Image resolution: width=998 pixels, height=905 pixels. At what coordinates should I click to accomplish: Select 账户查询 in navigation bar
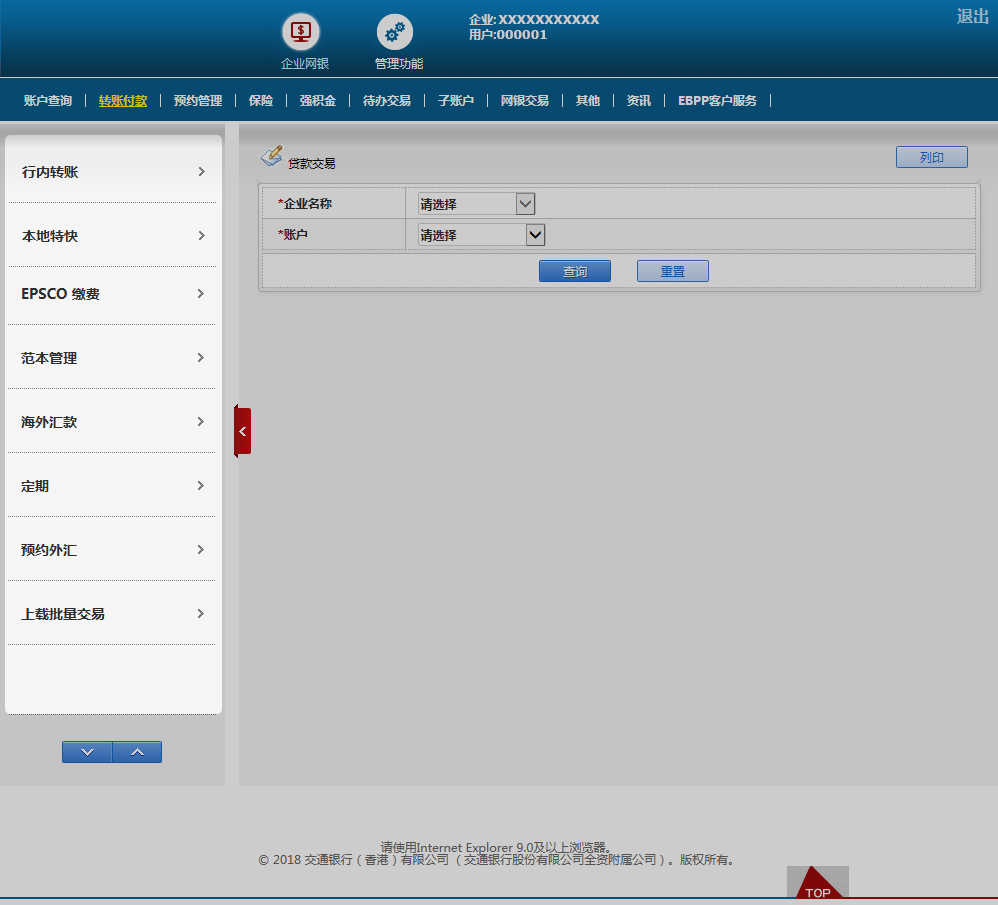pos(48,101)
